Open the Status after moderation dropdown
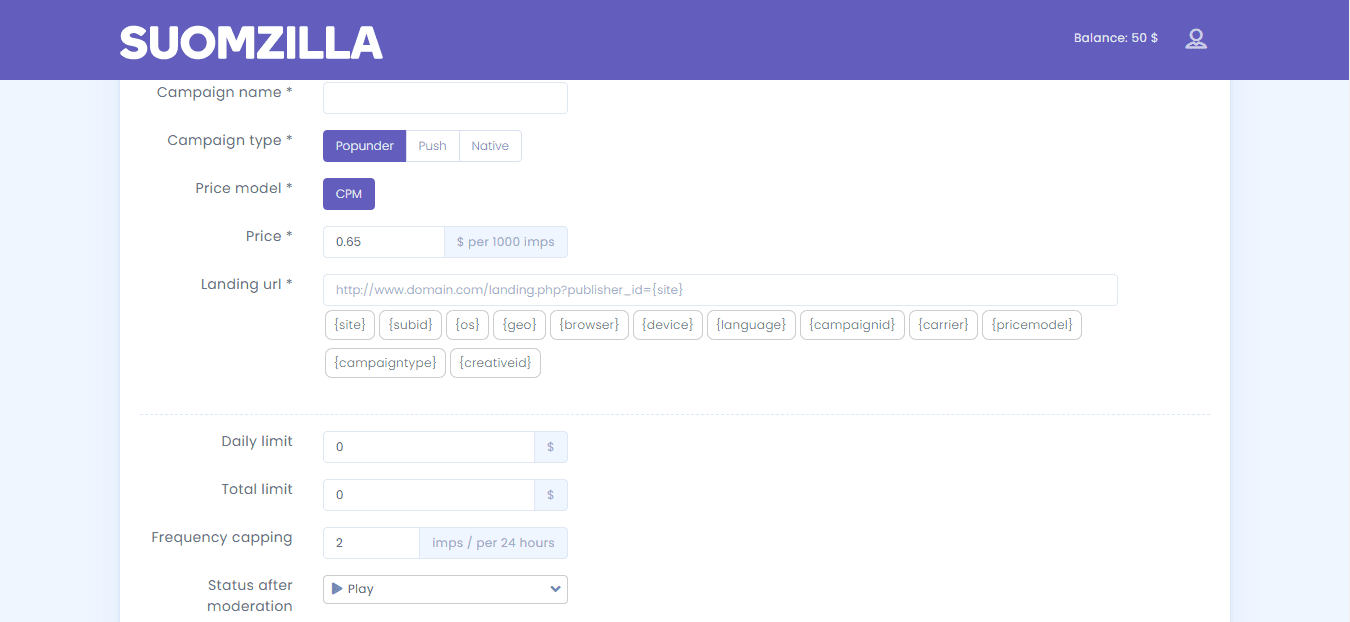This screenshot has width=1350, height=622. pyautogui.click(x=445, y=589)
